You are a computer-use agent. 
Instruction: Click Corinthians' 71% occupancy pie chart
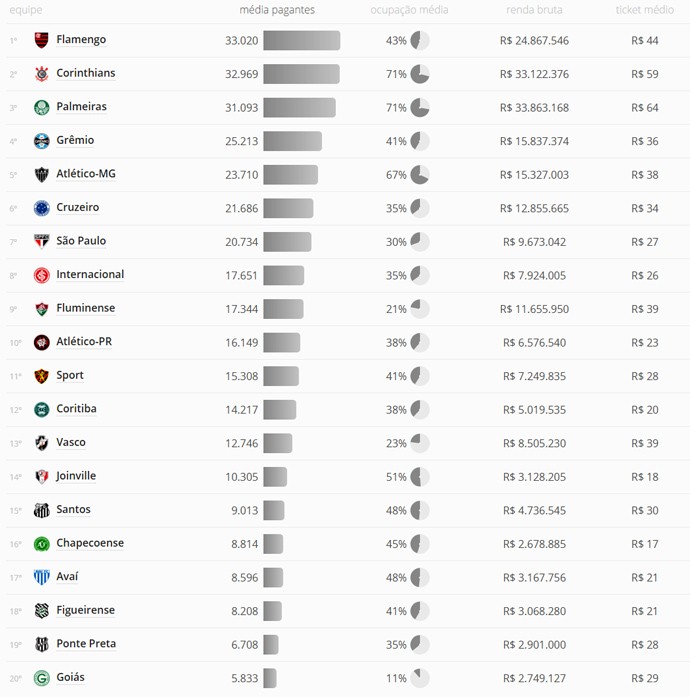click(x=420, y=74)
